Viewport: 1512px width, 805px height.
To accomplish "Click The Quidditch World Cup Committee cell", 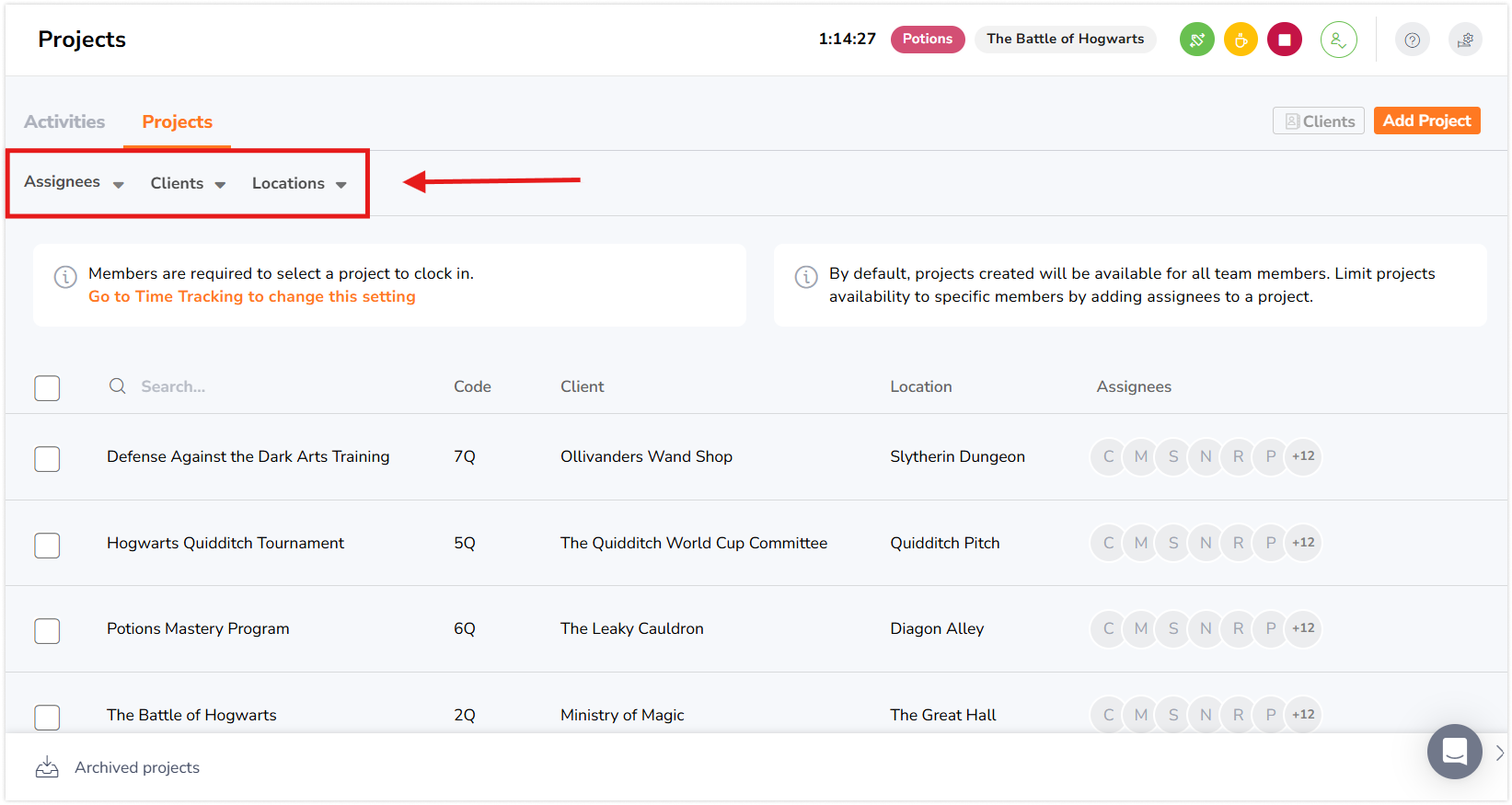I will [694, 543].
